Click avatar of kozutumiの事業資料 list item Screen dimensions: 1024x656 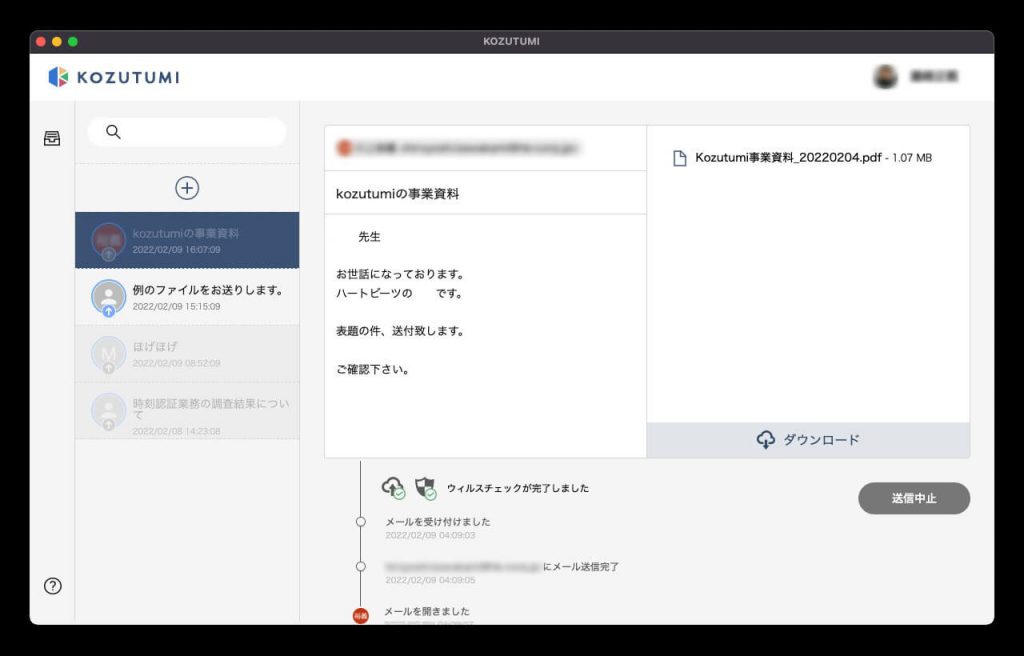click(x=108, y=240)
